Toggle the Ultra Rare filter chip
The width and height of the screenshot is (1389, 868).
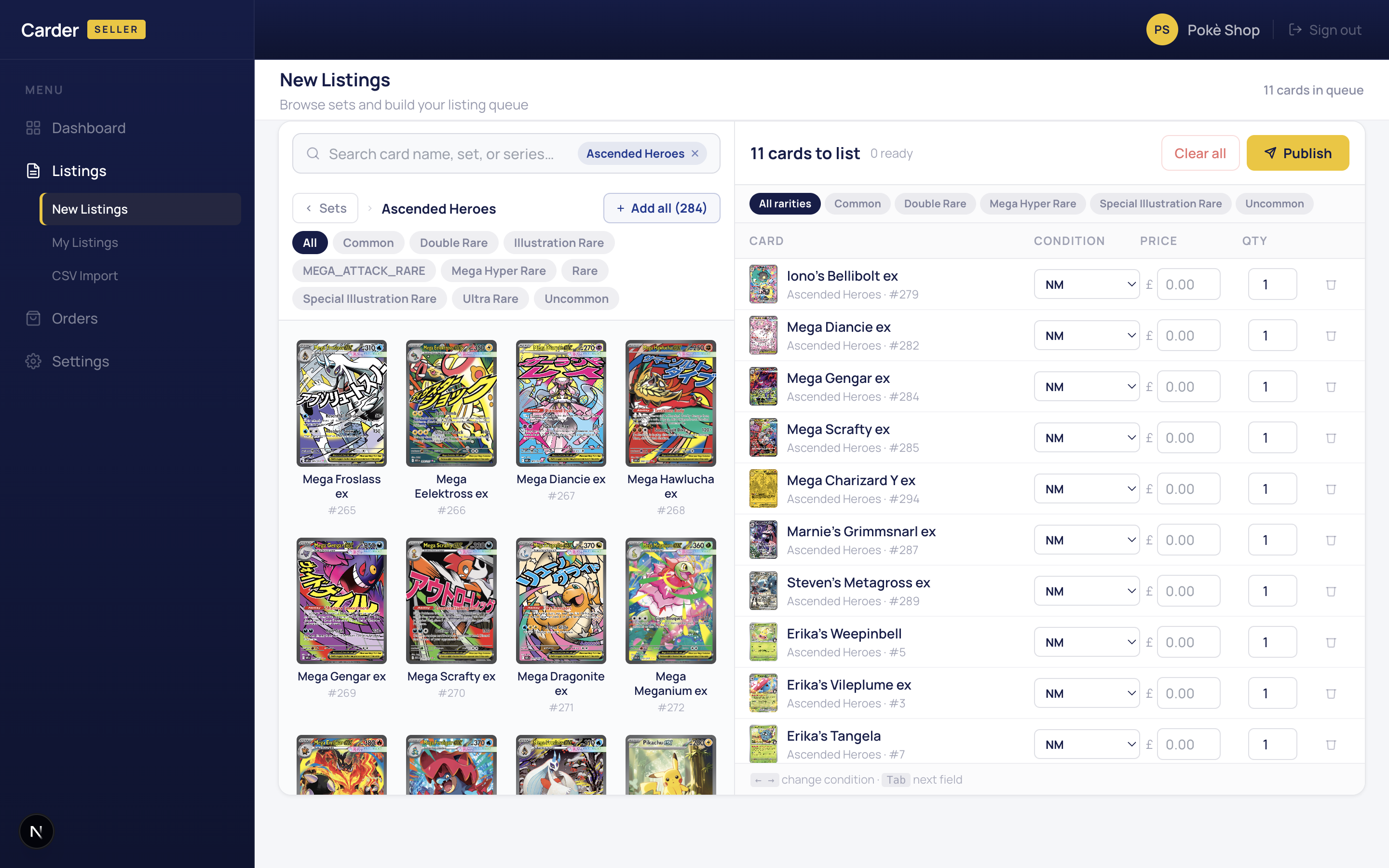490,298
